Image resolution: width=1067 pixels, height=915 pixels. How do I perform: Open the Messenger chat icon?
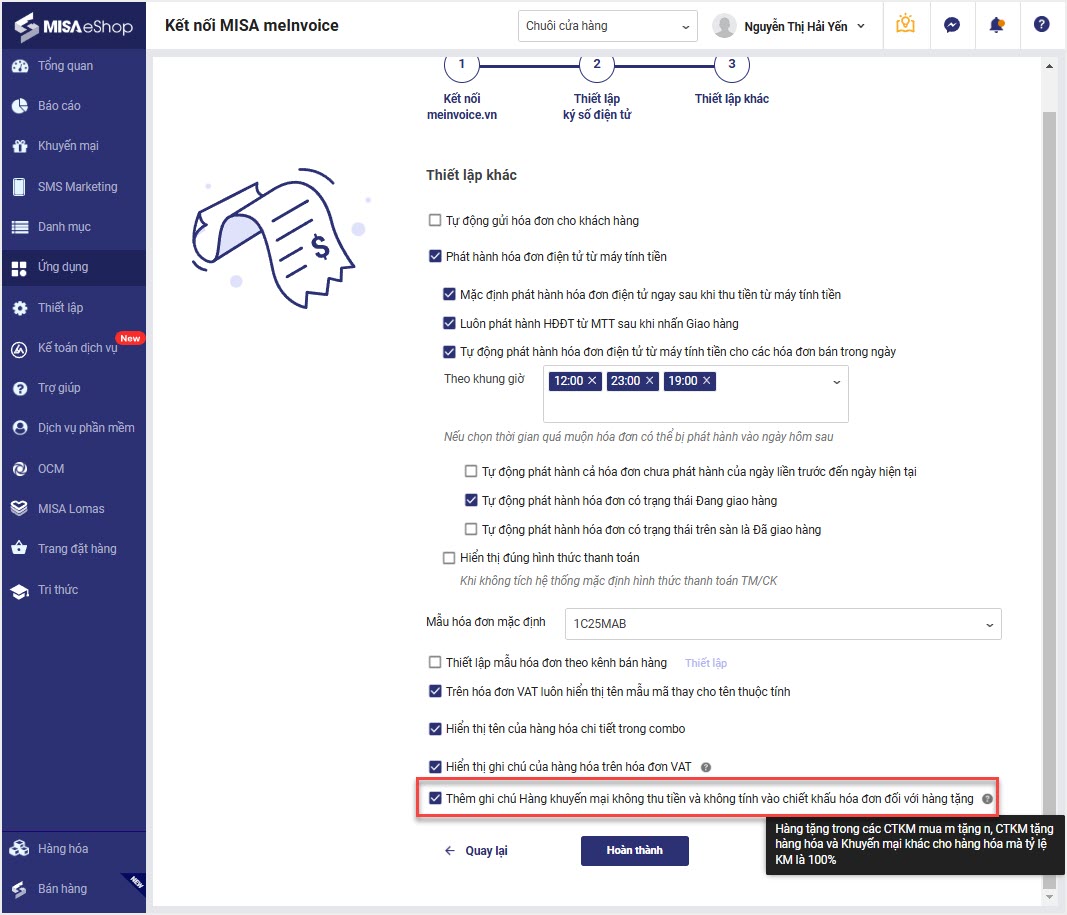tap(952, 25)
